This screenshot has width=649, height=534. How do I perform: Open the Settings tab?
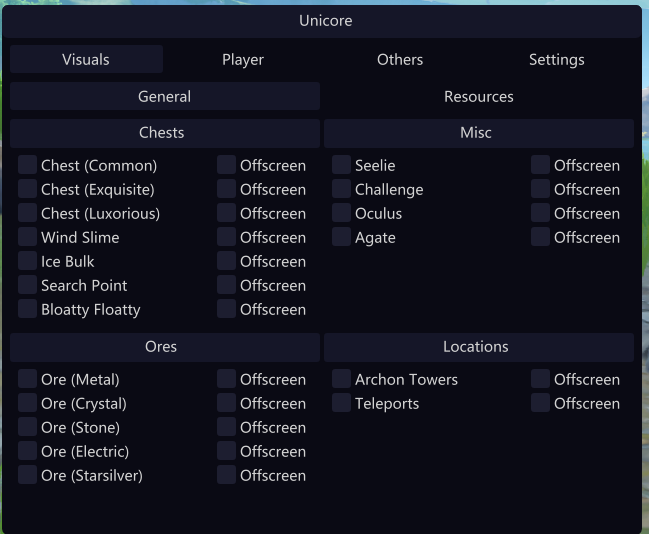(x=557, y=59)
